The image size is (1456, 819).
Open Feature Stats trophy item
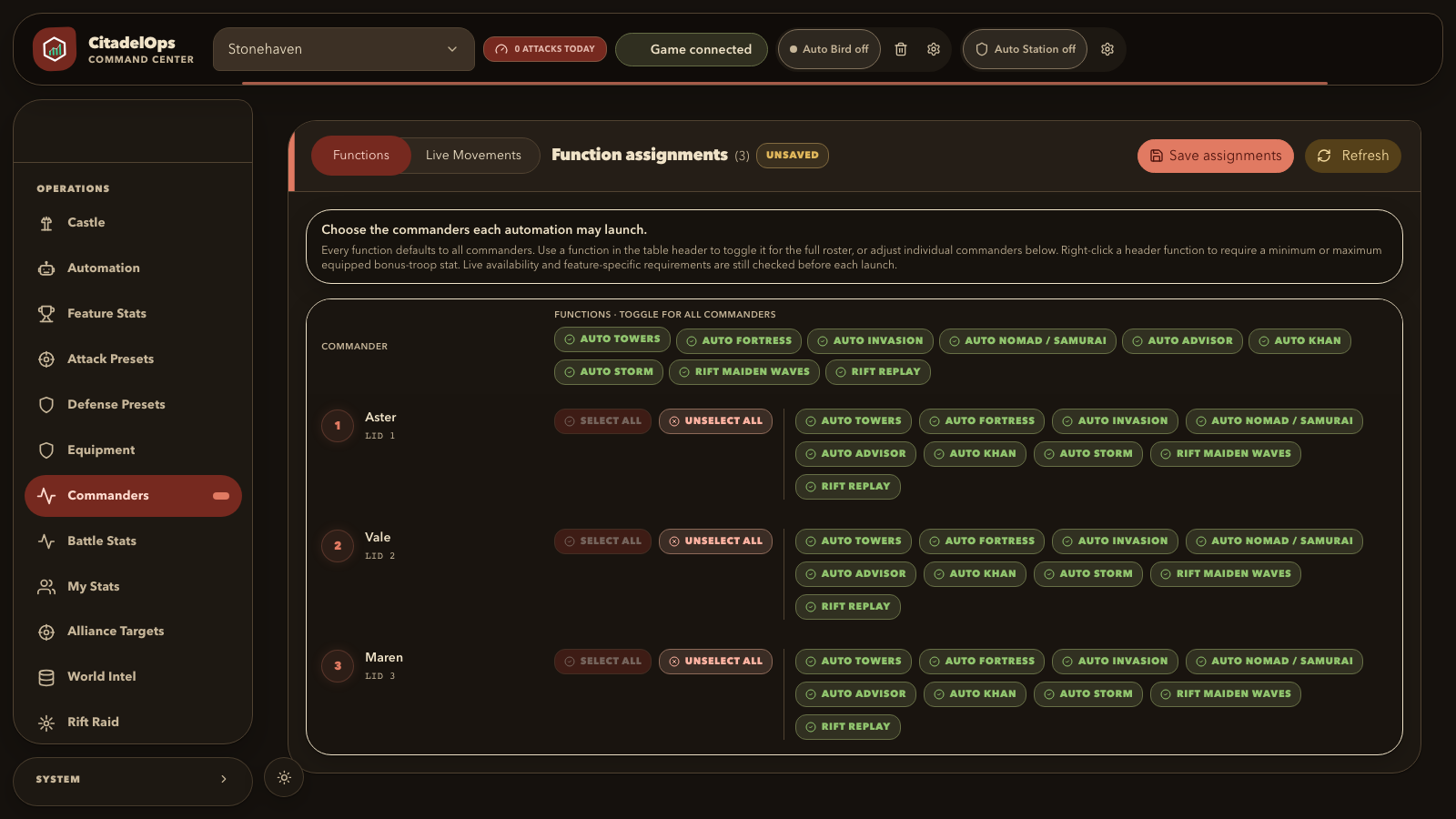(x=133, y=314)
